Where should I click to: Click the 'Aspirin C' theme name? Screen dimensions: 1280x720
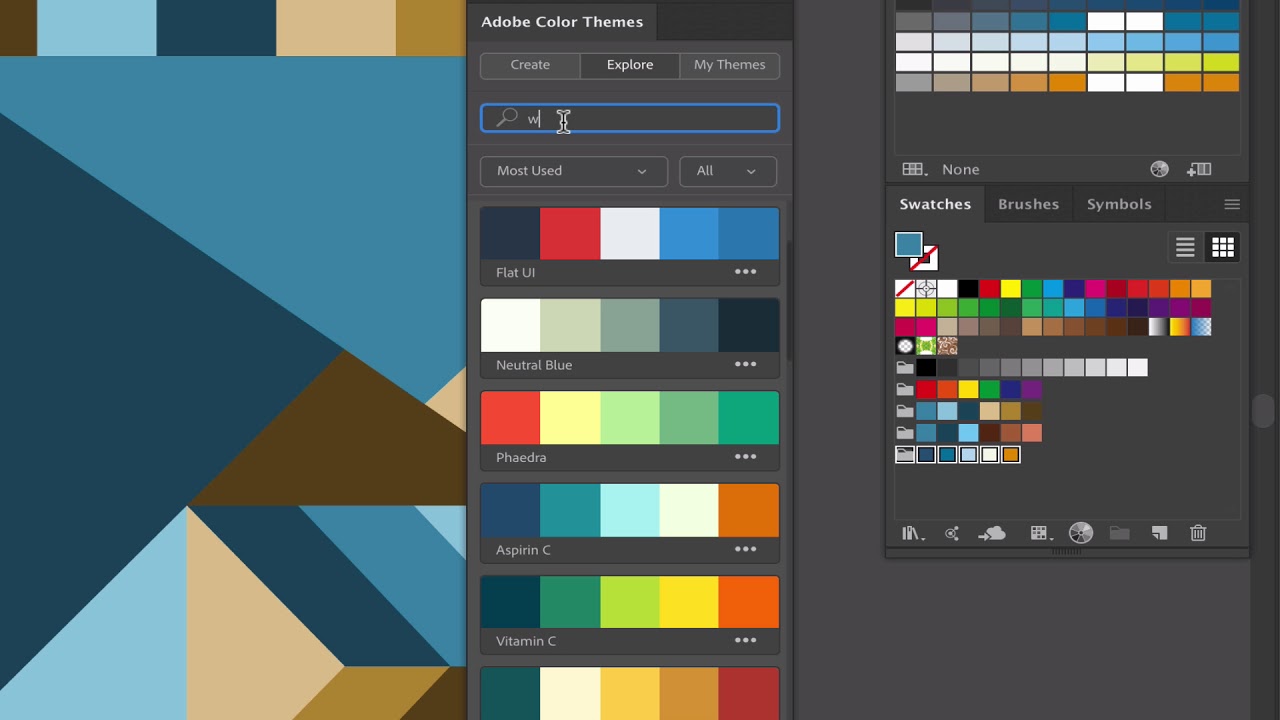tap(523, 550)
